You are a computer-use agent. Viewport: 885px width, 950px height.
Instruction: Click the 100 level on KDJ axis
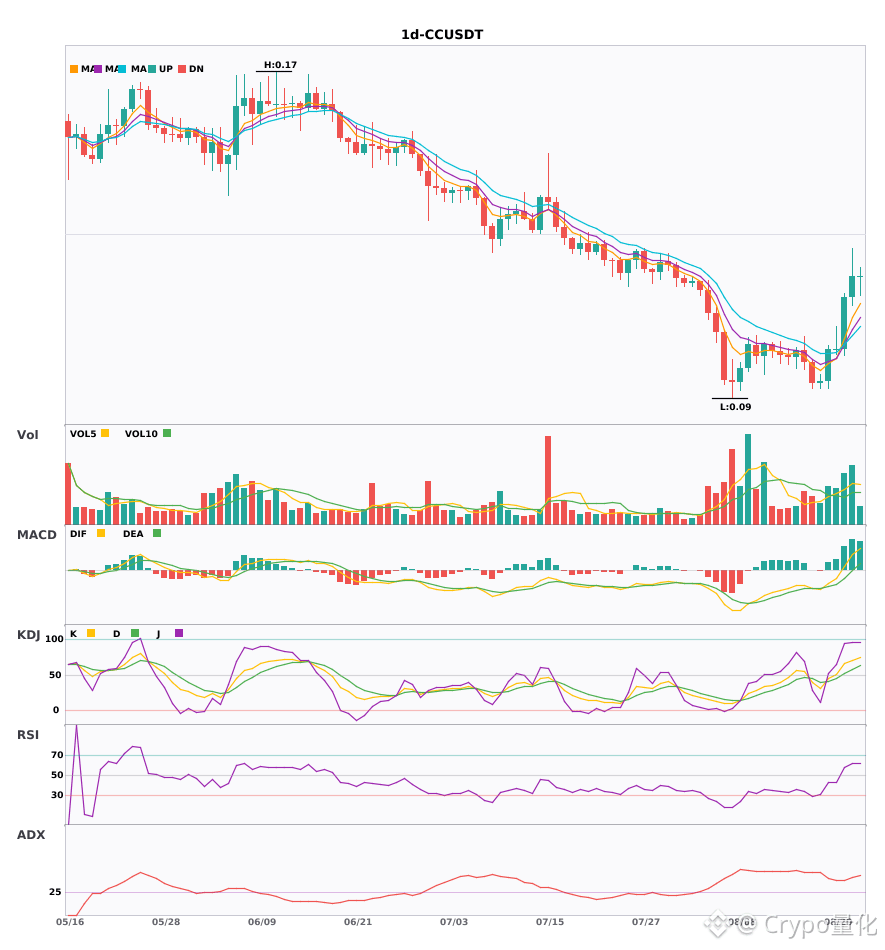54,639
